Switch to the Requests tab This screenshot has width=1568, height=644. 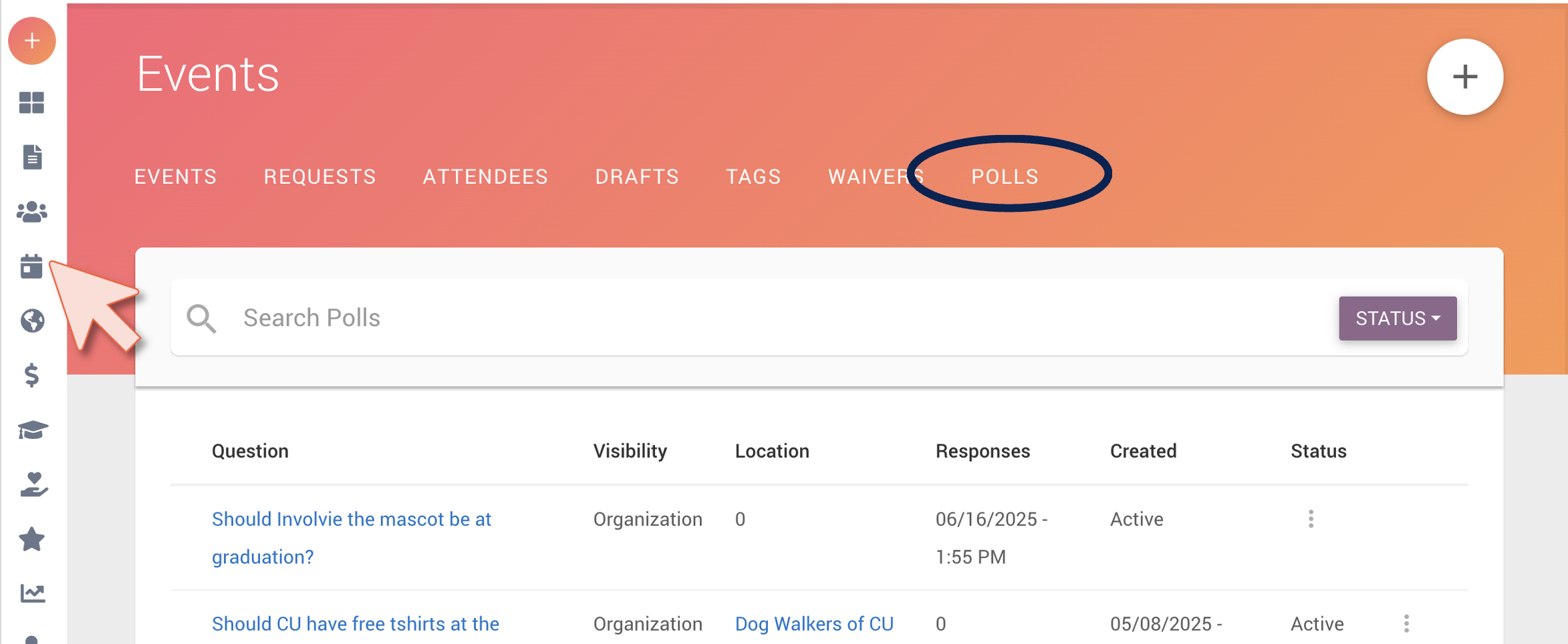click(319, 176)
